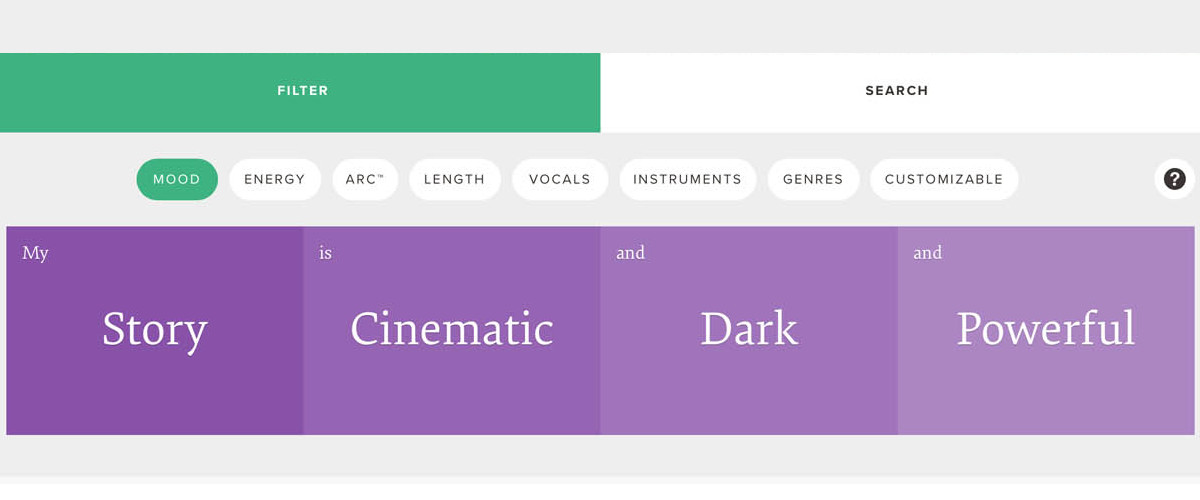The width and height of the screenshot is (1200, 500).
Task: Pick the INSTRUMENTS filter pill
Action: click(x=687, y=180)
